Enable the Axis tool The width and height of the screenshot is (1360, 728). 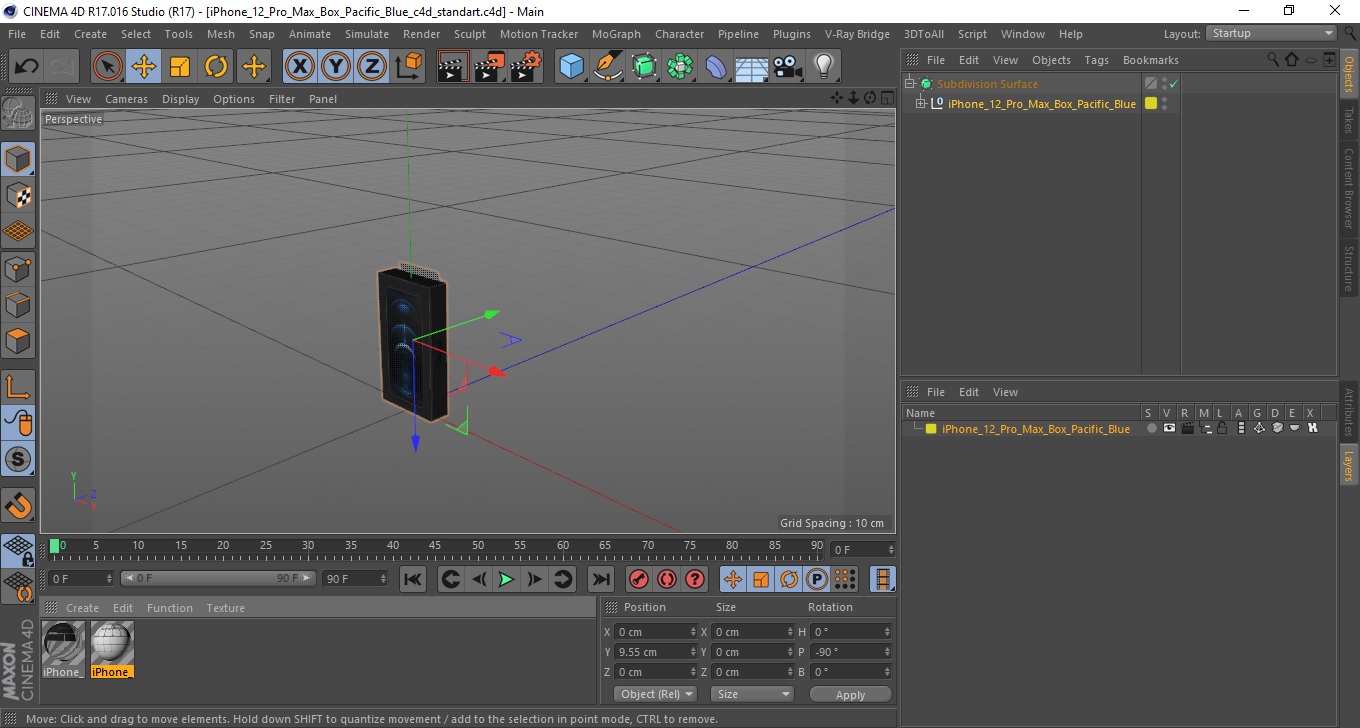[18, 387]
